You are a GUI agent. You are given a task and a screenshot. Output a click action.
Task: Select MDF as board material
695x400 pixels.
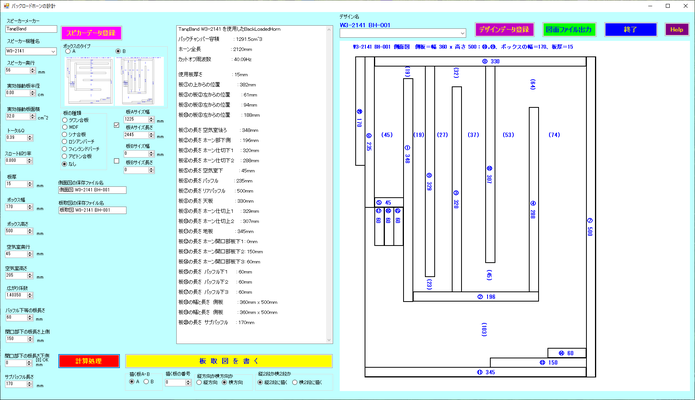point(66,127)
